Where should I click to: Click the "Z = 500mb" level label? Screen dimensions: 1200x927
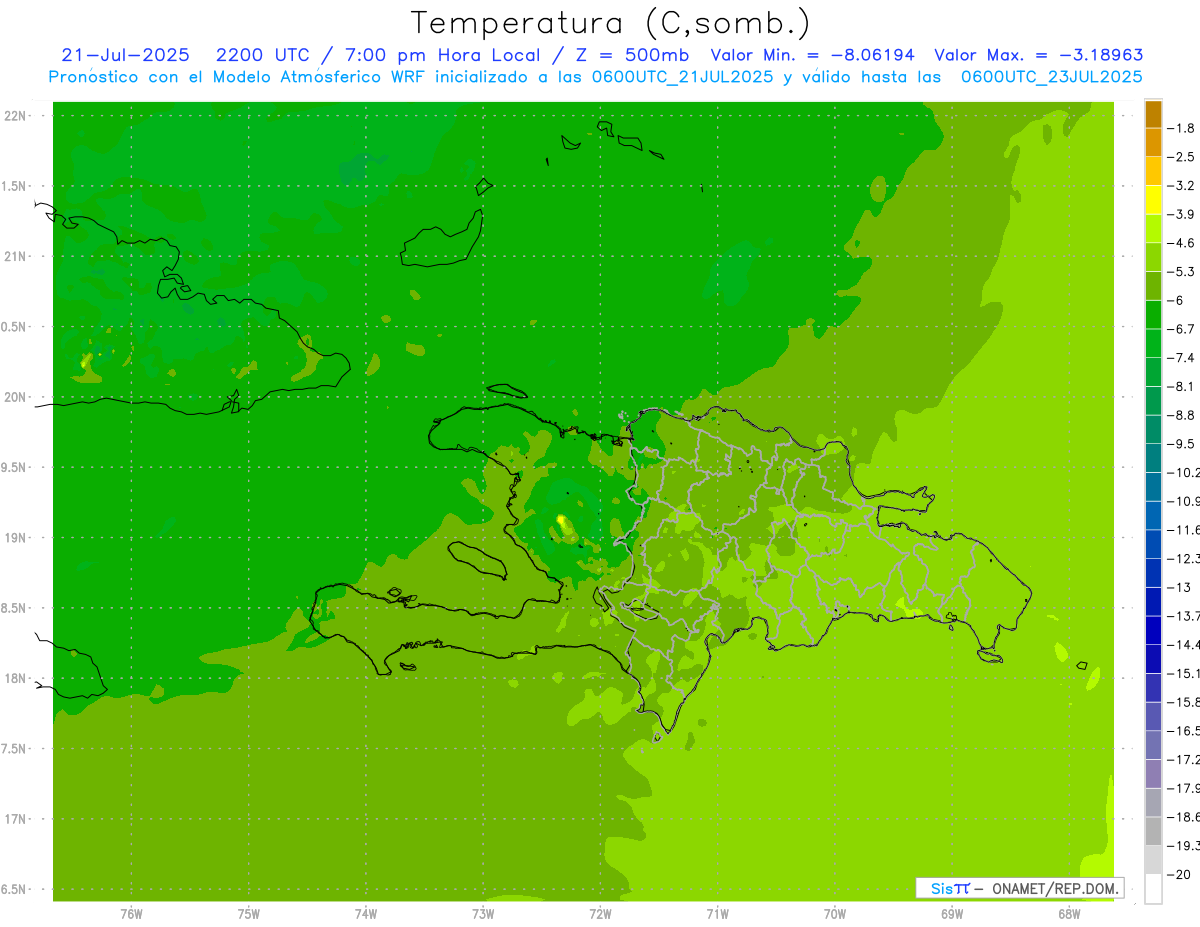[627, 55]
